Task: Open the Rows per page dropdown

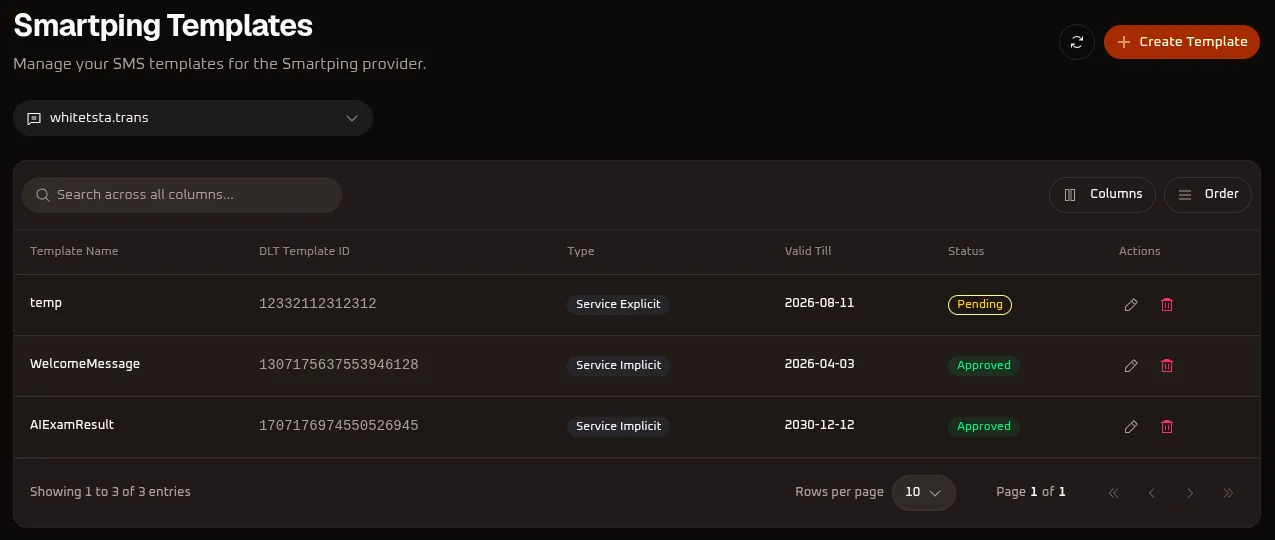Action: pos(924,492)
